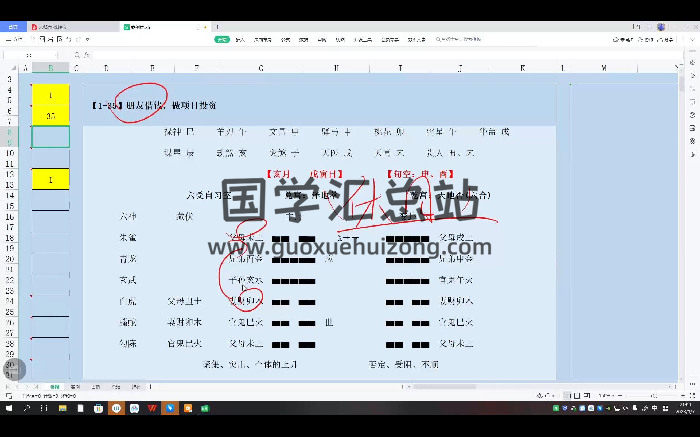Open taskbar search magnifier

[x=26, y=408]
